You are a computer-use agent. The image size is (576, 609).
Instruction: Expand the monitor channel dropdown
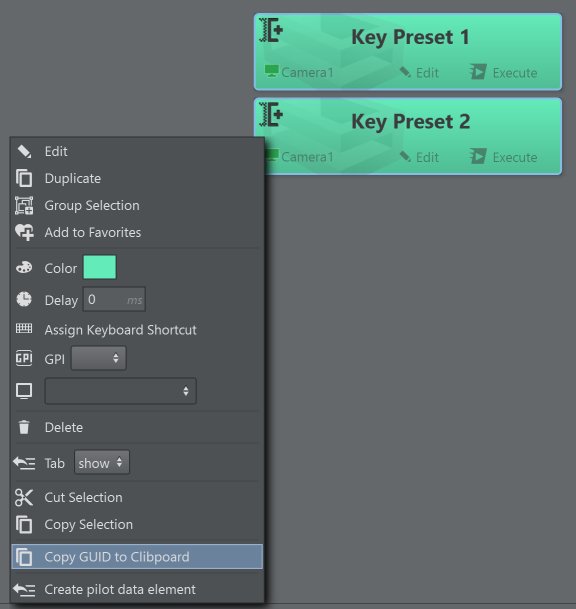(x=120, y=391)
